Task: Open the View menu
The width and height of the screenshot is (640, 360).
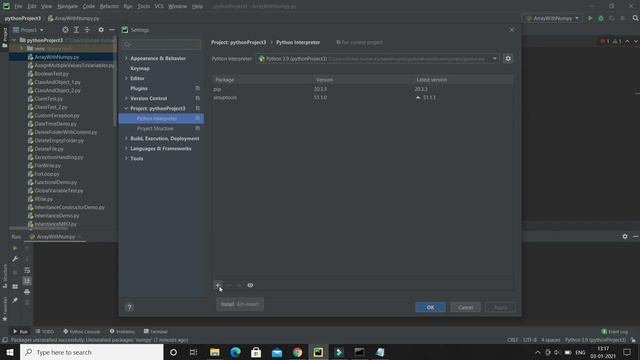Action: coord(47,6)
